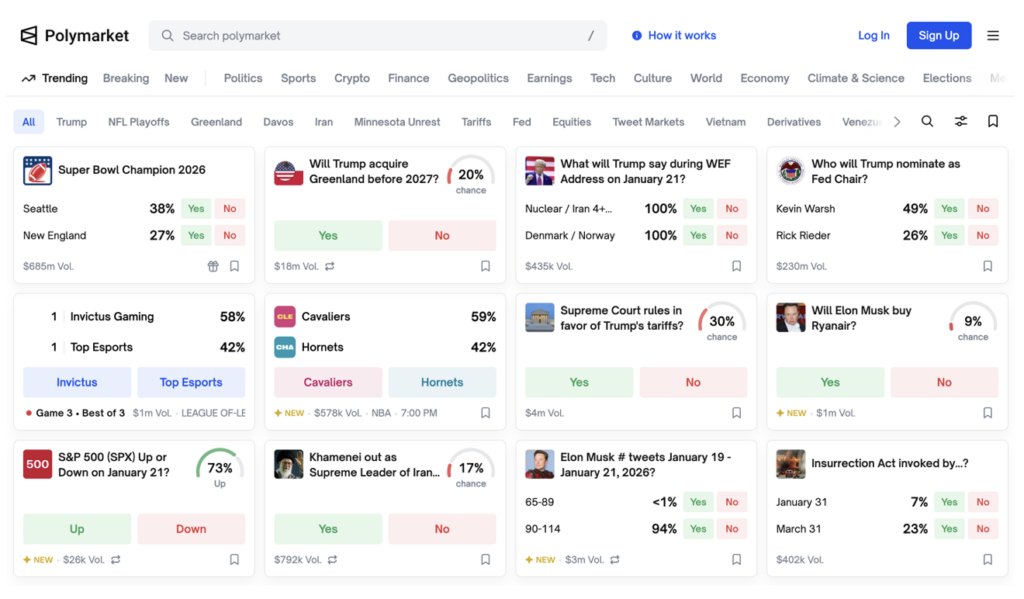Click repeat icon on Greenland market card
The width and height of the screenshot is (1024, 599).
330,267
